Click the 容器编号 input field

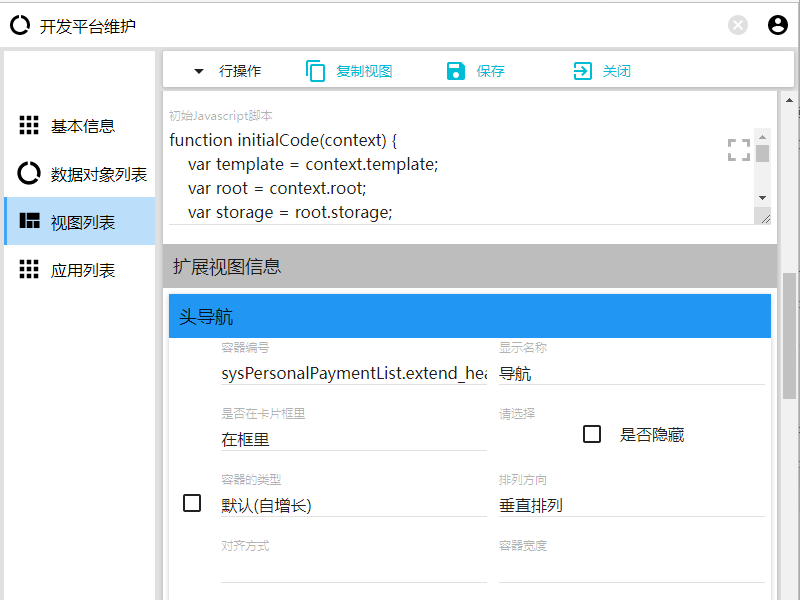[x=353, y=373]
